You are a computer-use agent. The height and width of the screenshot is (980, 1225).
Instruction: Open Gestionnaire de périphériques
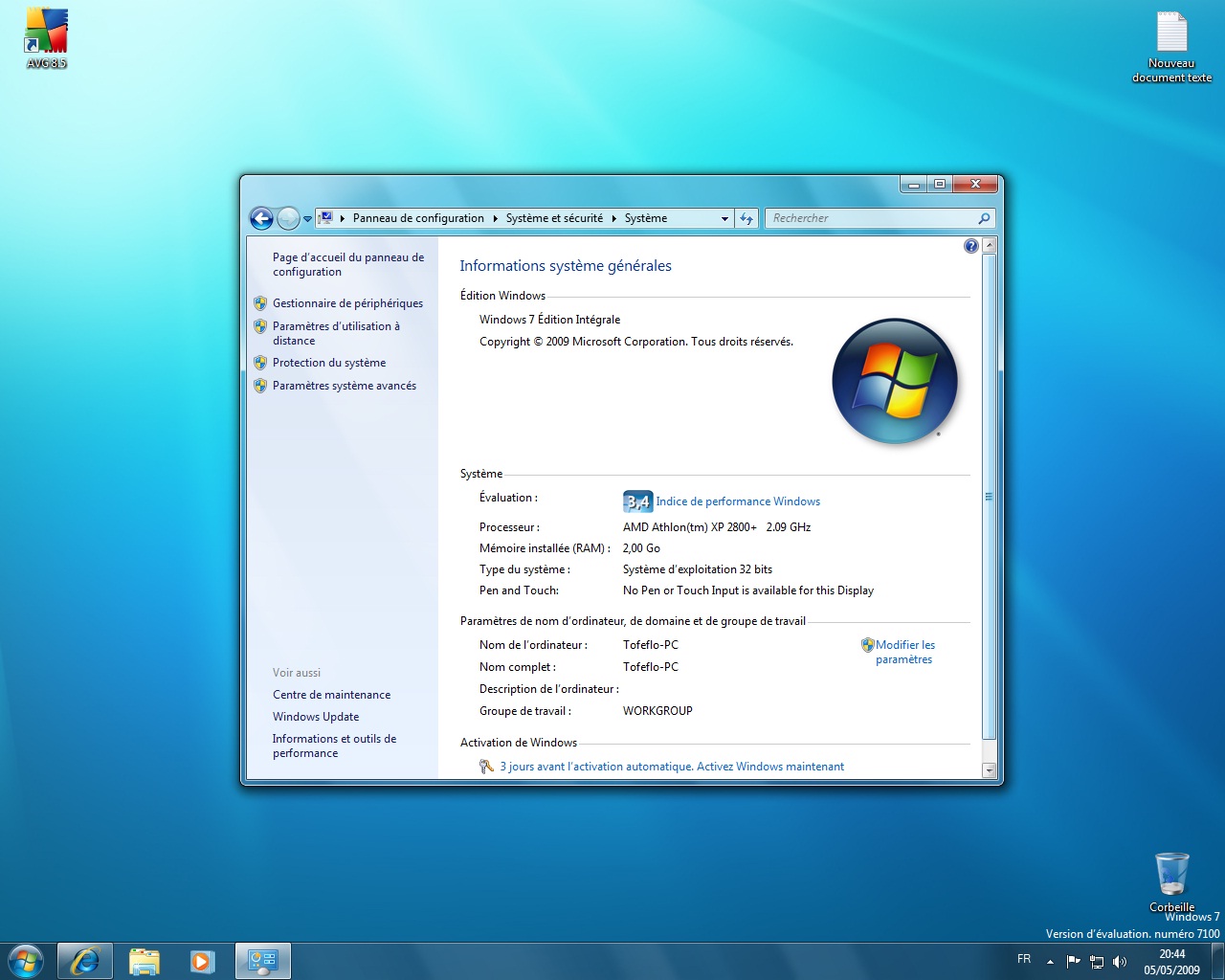point(347,303)
